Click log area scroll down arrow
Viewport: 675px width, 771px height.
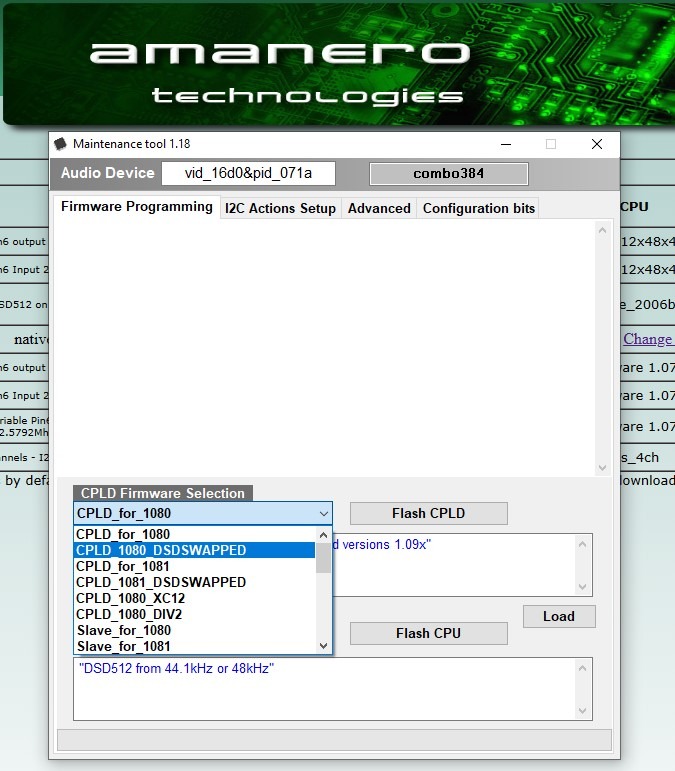(x=602, y=468)
